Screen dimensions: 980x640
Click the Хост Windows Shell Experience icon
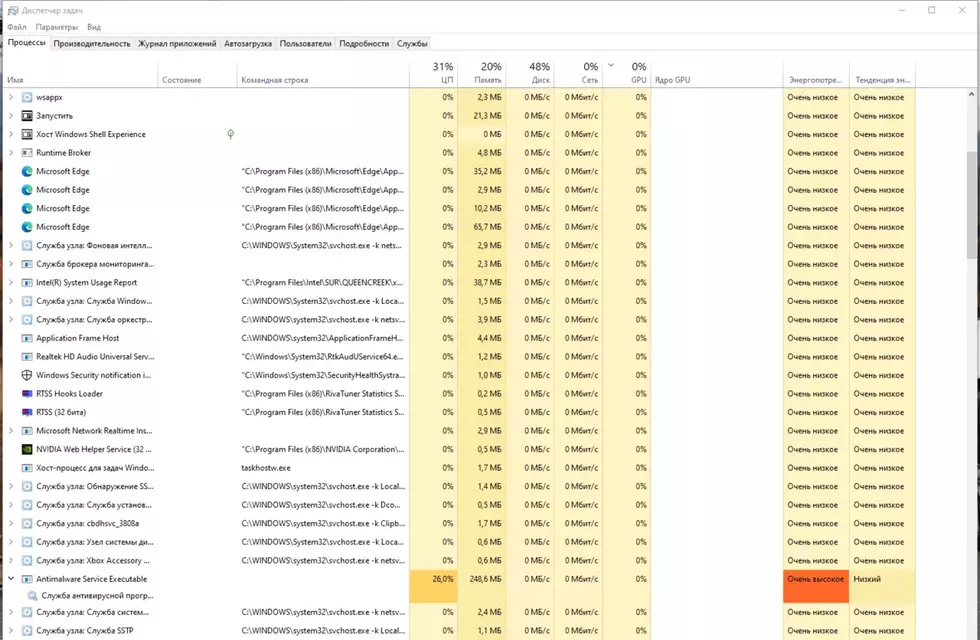pyautogui.click(x=27, y=134)
